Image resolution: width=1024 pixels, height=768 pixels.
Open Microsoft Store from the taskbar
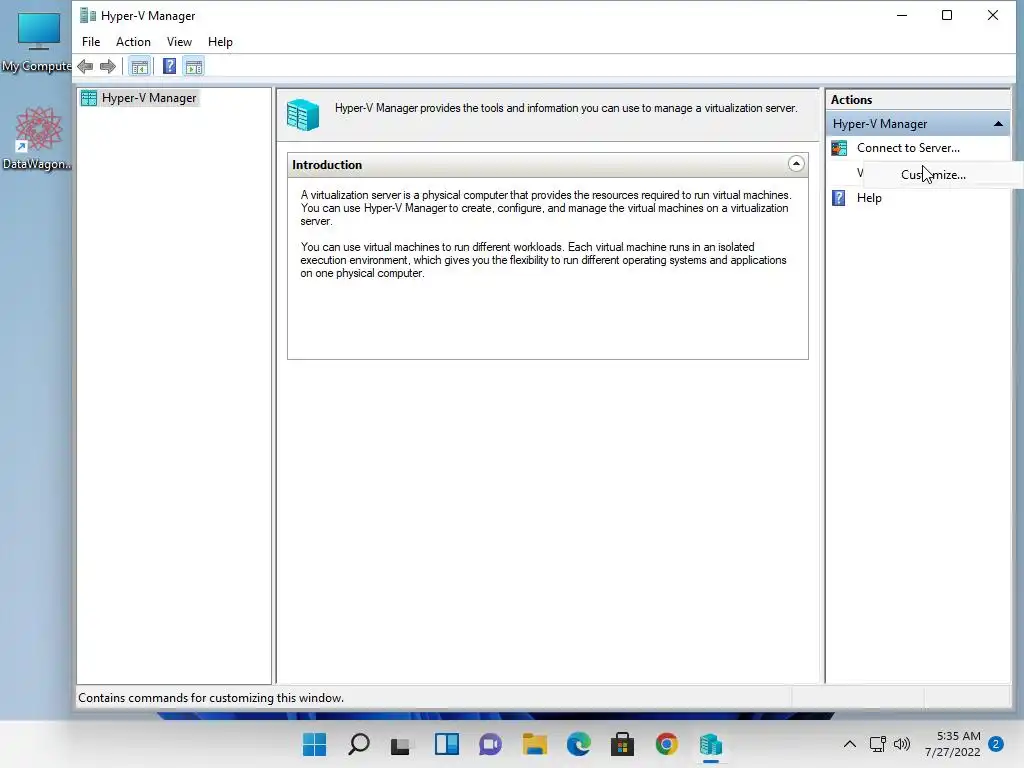click(x=622, y=744)
